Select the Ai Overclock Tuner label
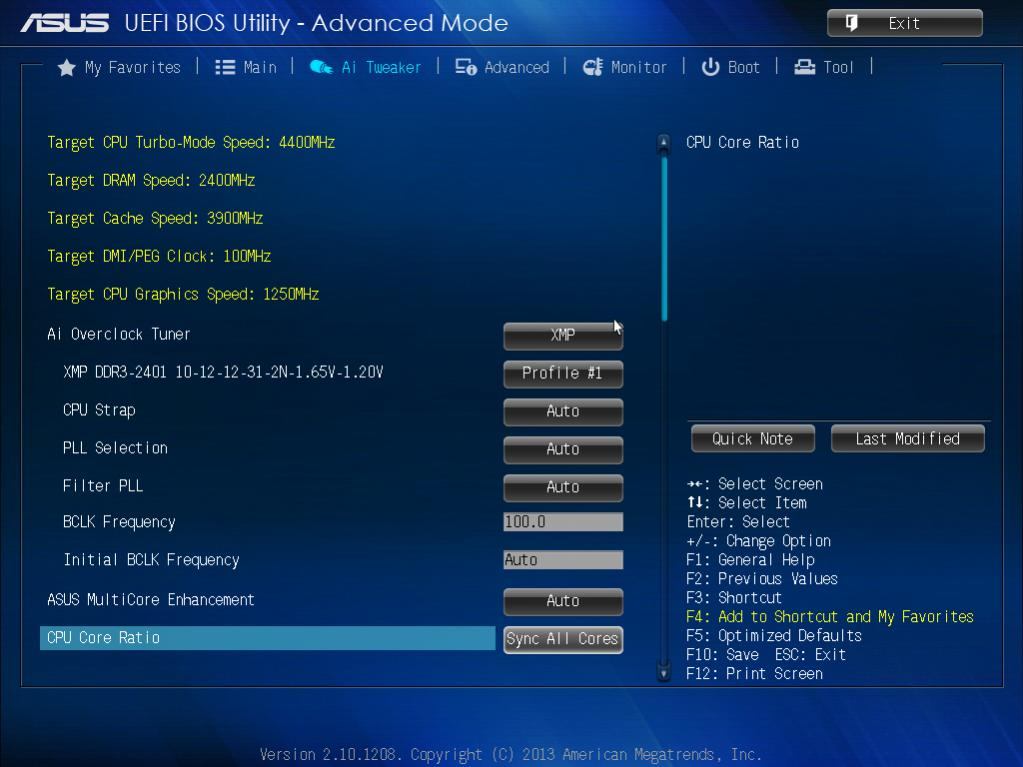Viewport: 1023px width, 767px height. [x=119, y=334]
